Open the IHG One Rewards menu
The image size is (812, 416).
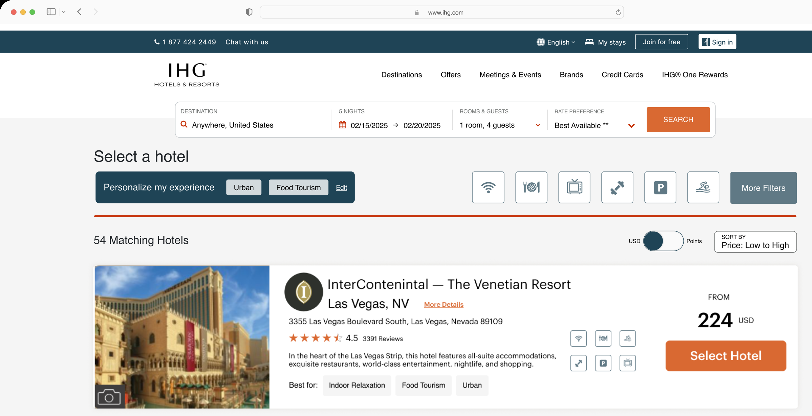coord(695,75)
